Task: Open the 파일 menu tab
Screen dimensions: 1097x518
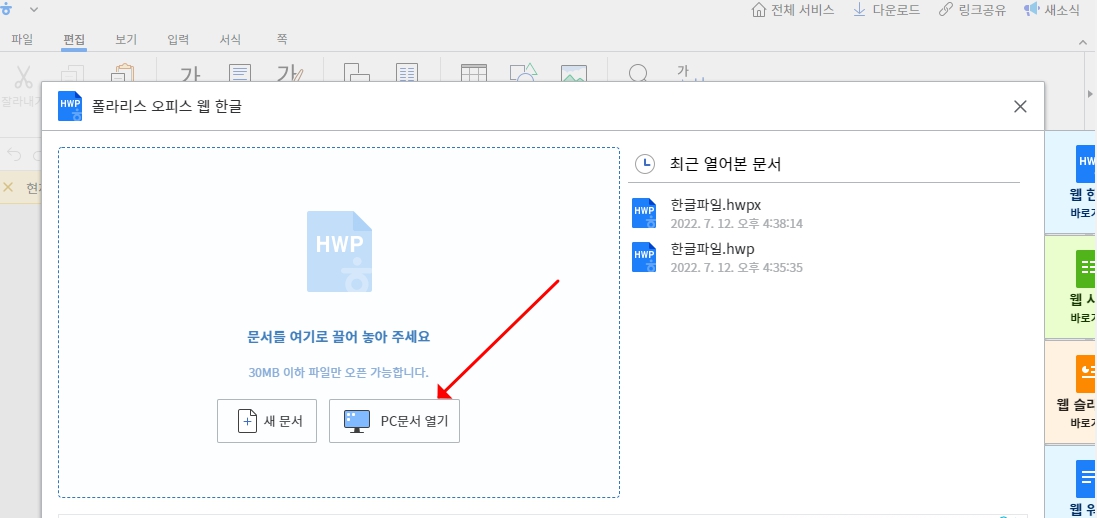Action: point(22,39)
